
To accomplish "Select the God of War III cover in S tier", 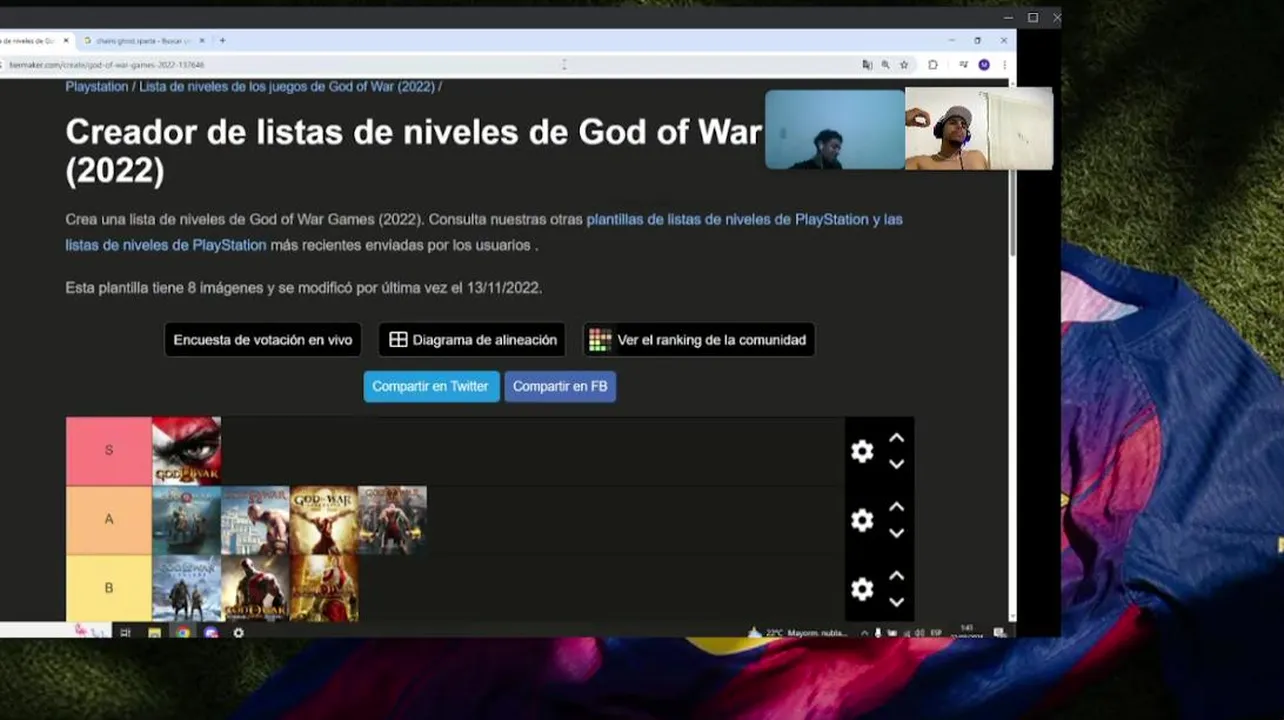I will (x=187, y=451).
